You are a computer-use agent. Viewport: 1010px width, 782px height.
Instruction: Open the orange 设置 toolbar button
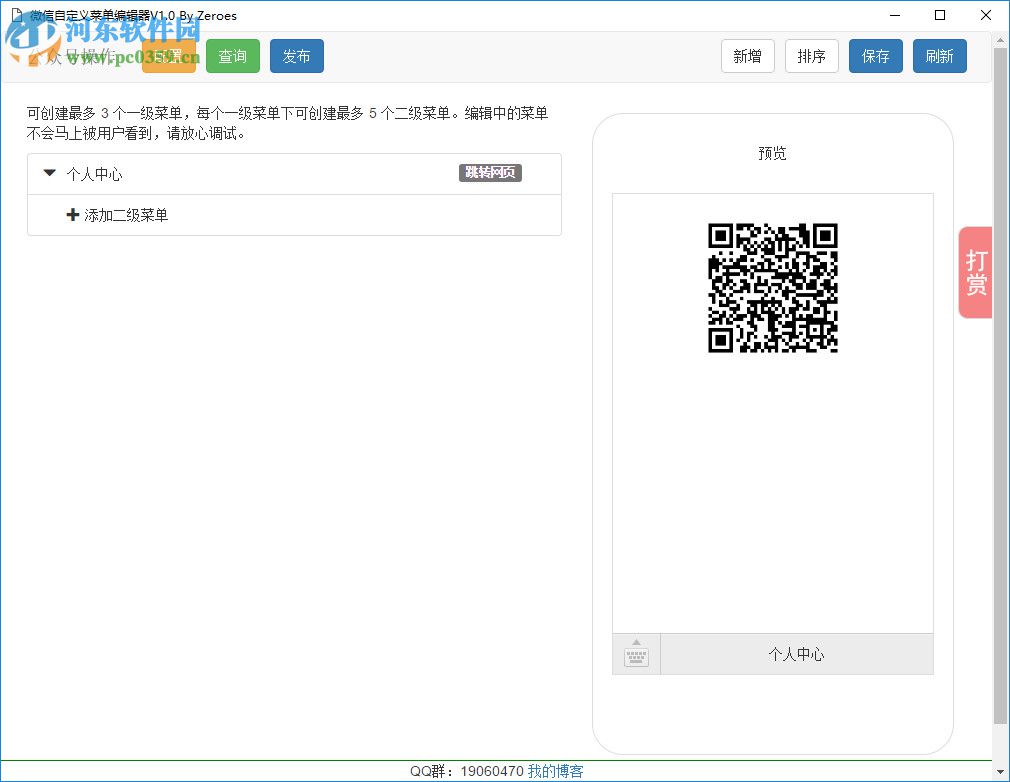point(170,57)
